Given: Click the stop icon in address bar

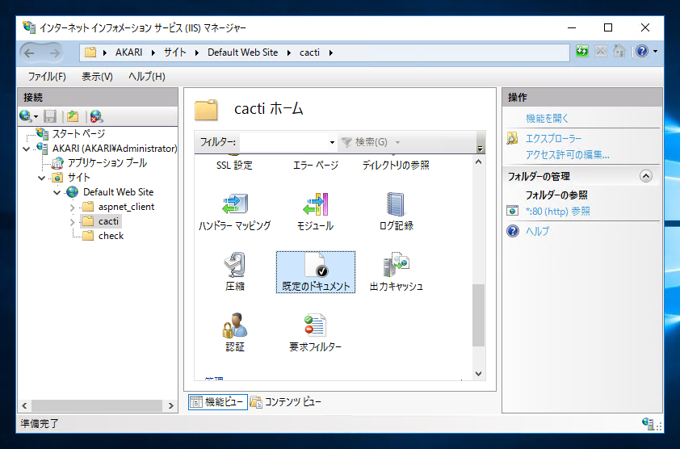Looking at the screenshot, I should tap(601, 52).
